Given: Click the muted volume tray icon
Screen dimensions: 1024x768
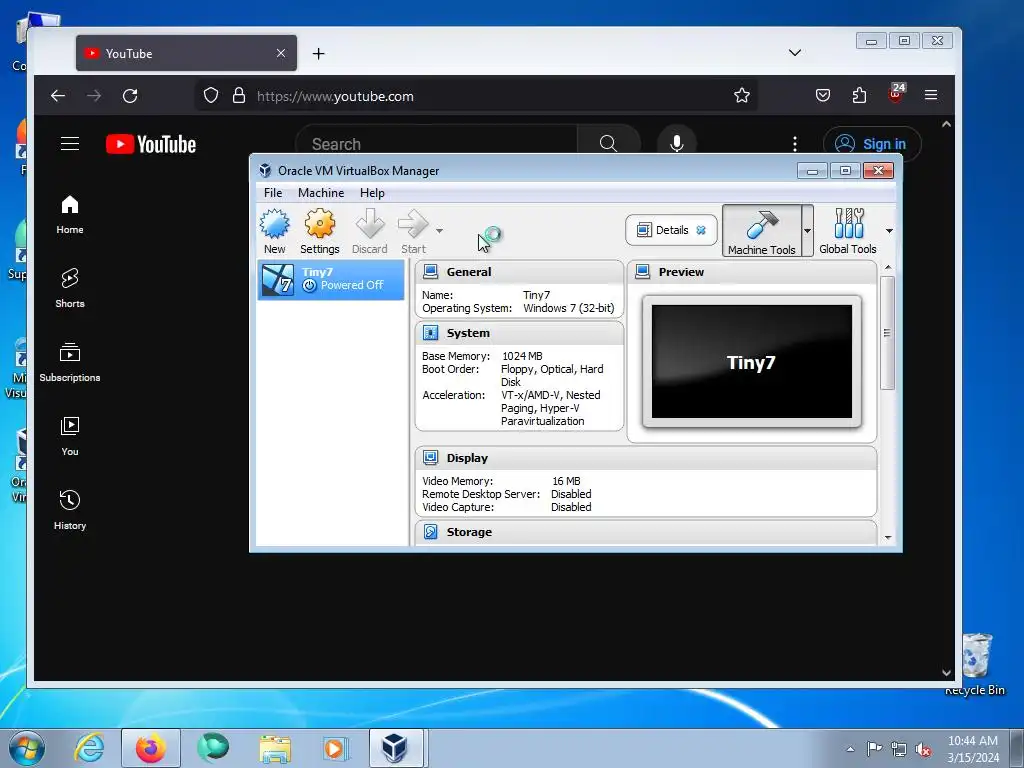Looking at the screenshot, I should (923, 749).
